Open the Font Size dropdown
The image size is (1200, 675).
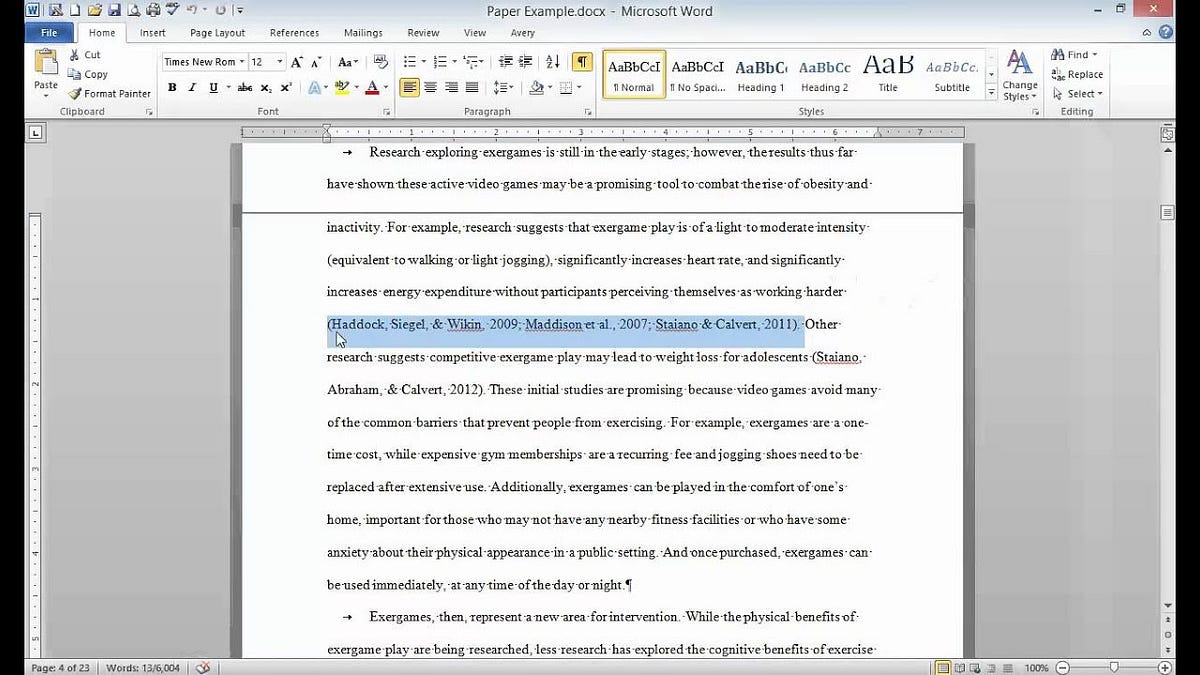[x=278, y=61]
